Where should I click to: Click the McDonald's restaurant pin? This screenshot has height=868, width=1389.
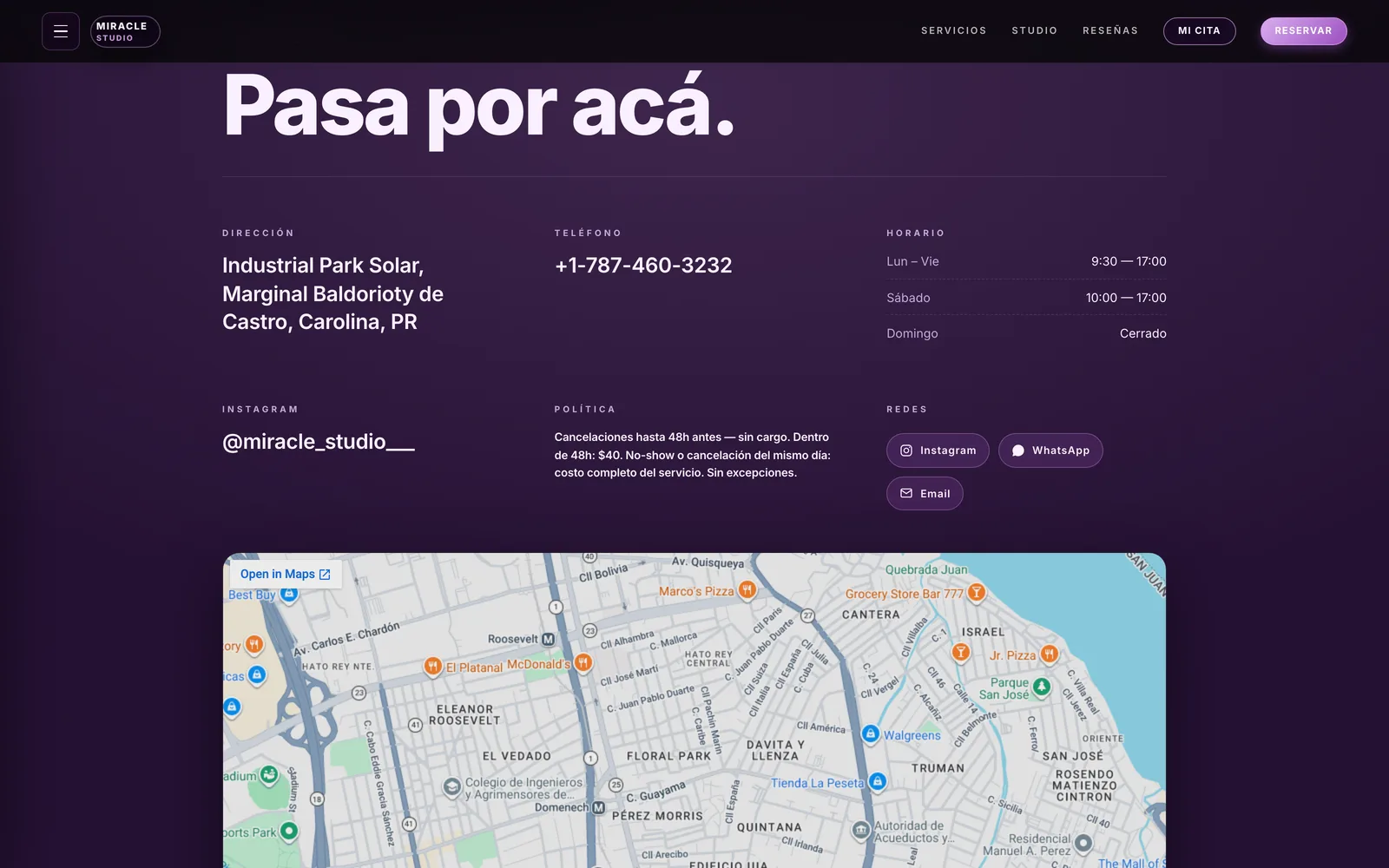coord(583,664)
